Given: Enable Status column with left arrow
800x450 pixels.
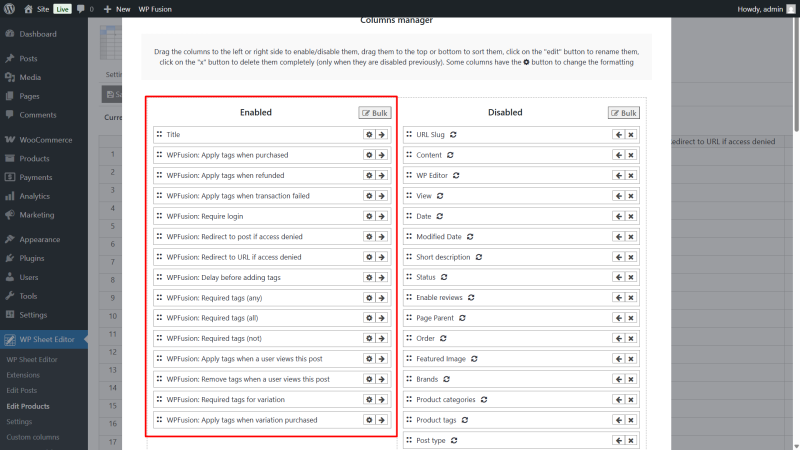Looking at the screenshot, I should [x=618, y=277].
